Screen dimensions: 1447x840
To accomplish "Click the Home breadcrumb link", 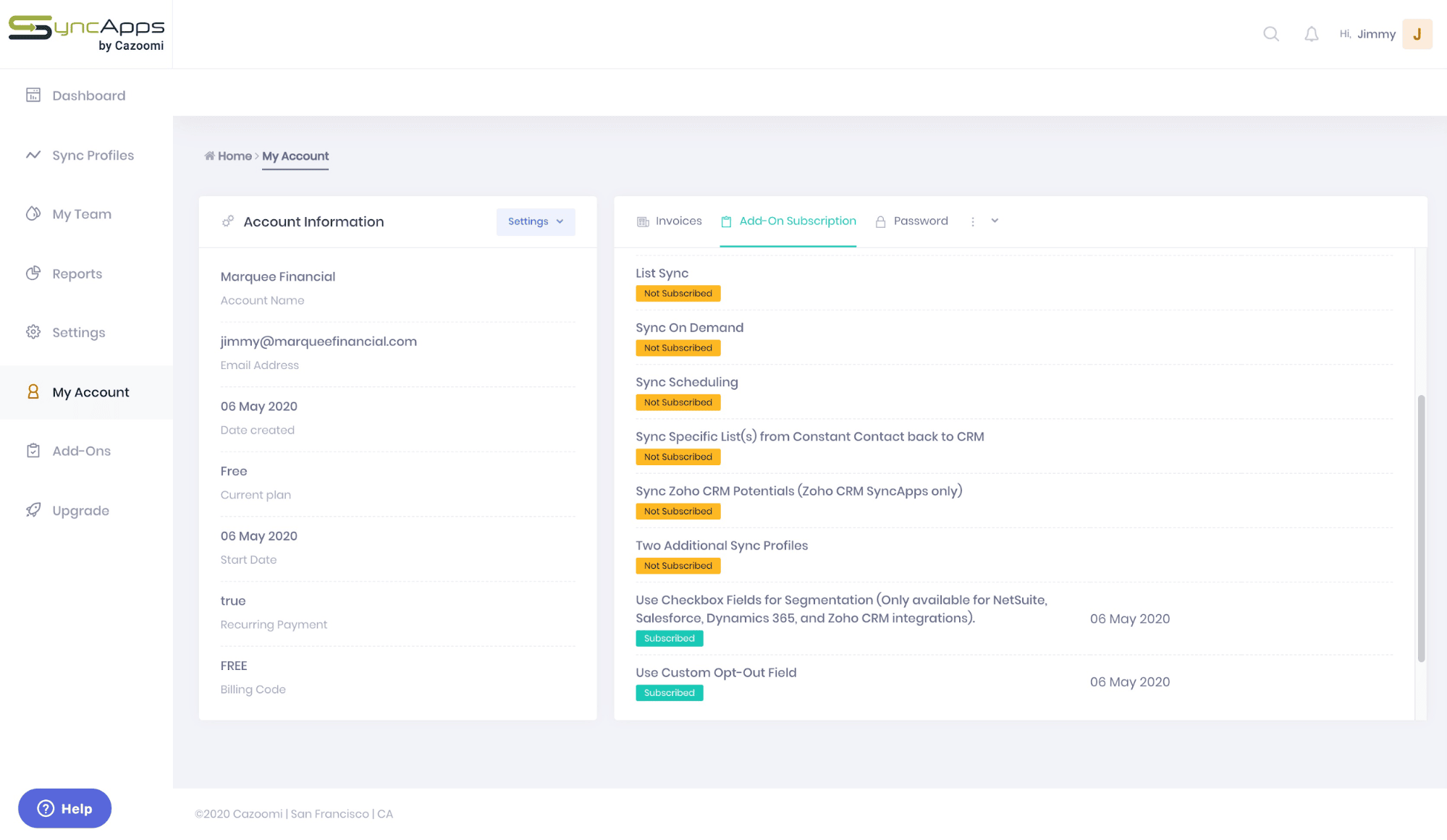I will coord(235,156).
